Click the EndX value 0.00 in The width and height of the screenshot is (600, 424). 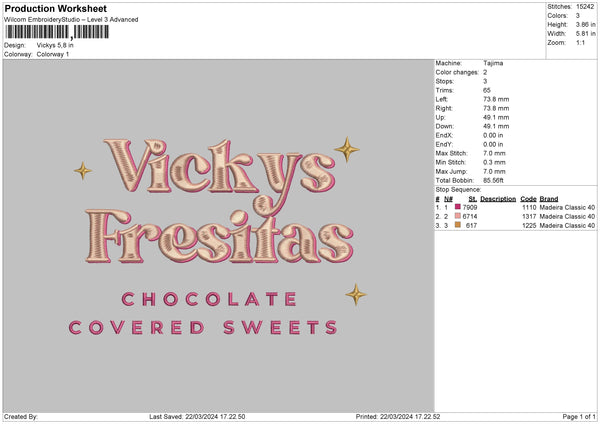[493, 135]
